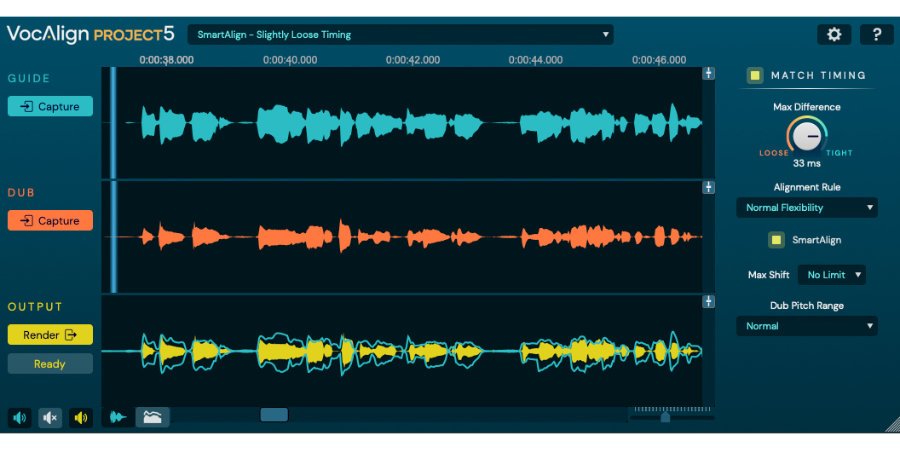Image resolution: width=900 pixels, height=450 pixels.
Task: Open the preset dropdown SmartAlign Slightly Loose Timing
Action: 400,34
